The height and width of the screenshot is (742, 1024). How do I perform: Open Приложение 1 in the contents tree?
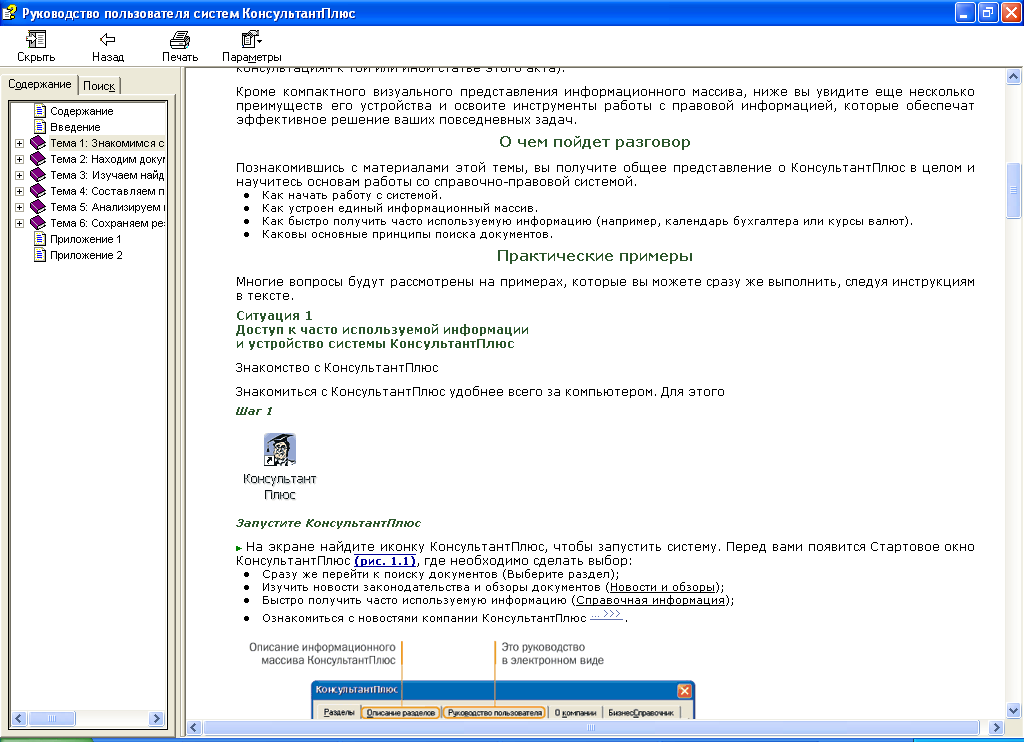coord(86,239)
